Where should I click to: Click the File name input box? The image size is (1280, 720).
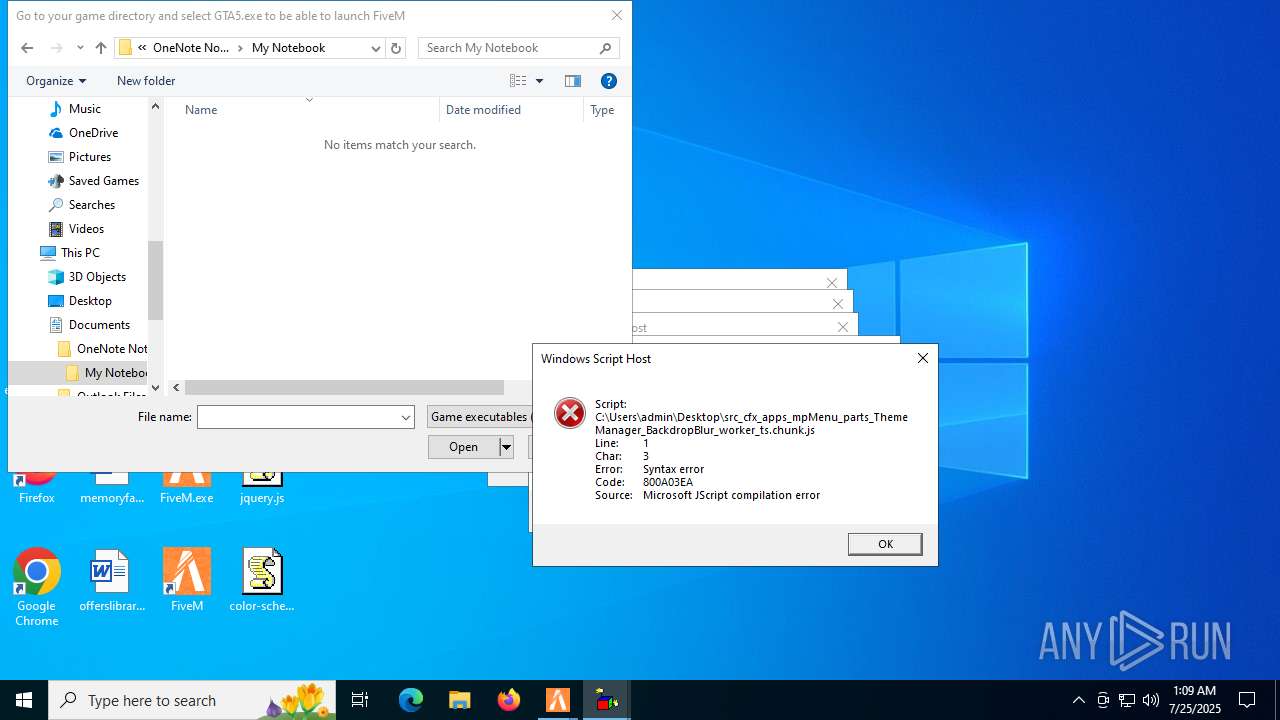click(x=297, y=417)
